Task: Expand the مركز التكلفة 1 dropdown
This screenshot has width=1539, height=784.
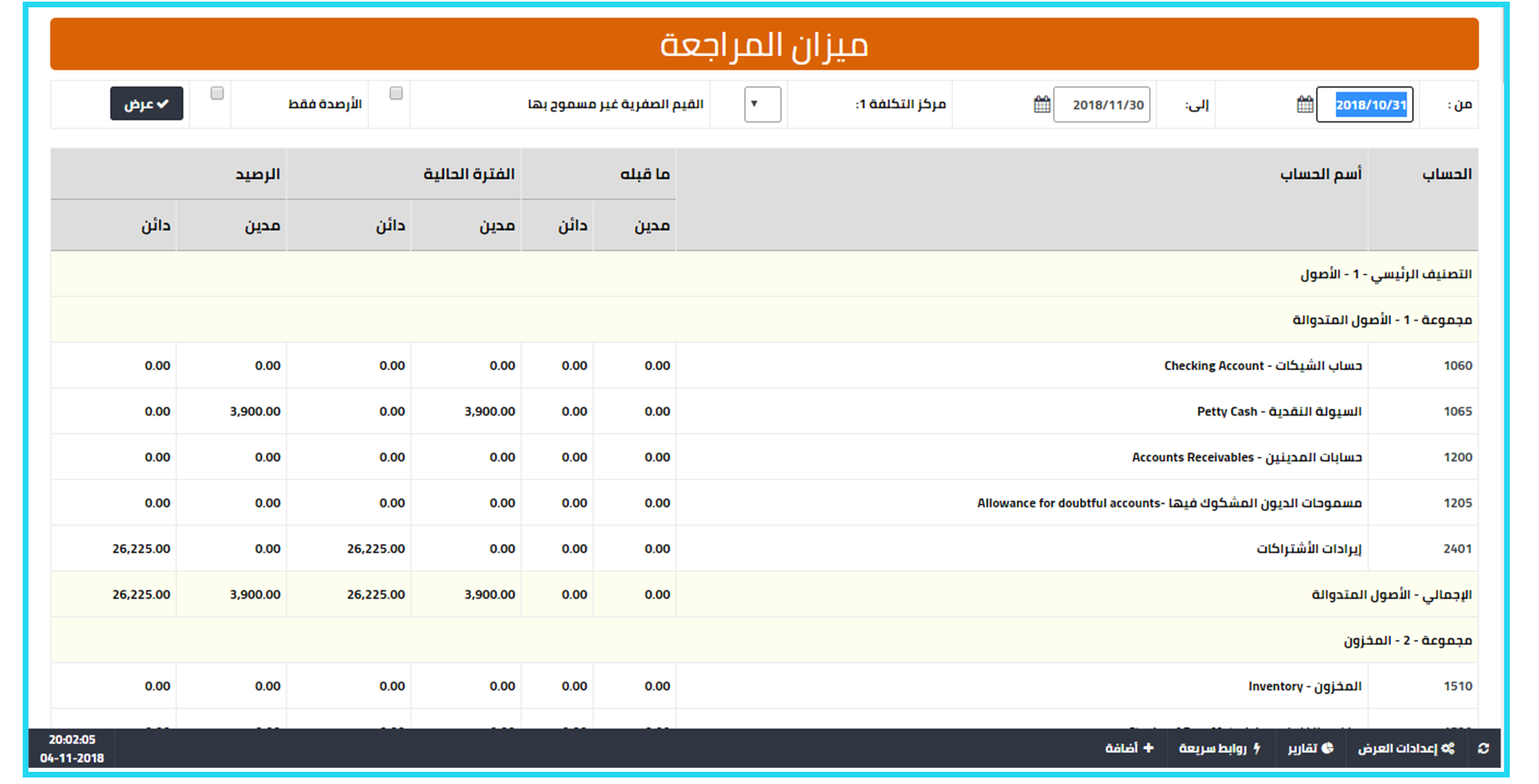Action: [762, 104]
